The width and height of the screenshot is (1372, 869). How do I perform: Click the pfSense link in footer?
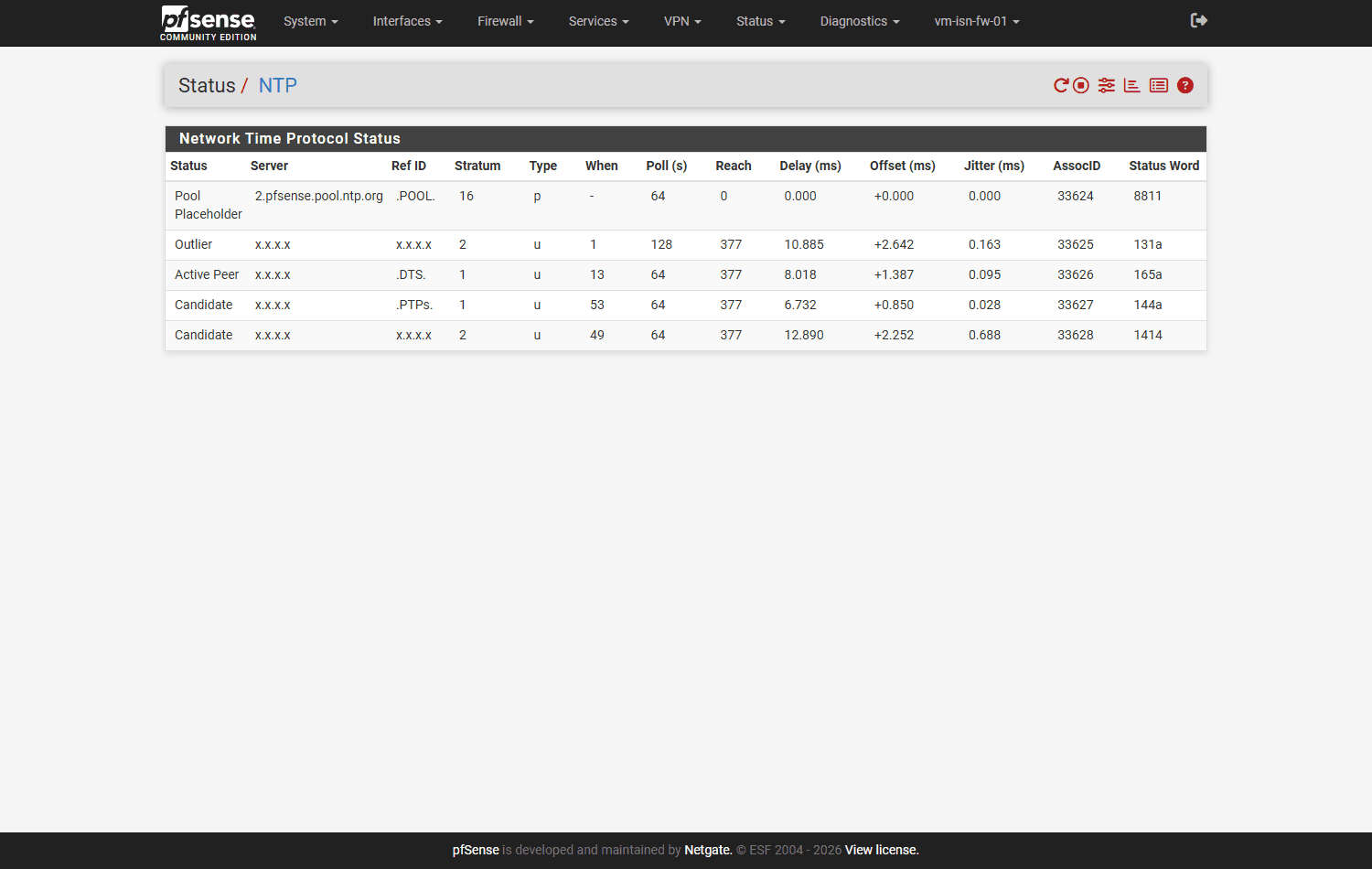pyautogui.click(x=476, y=850)
